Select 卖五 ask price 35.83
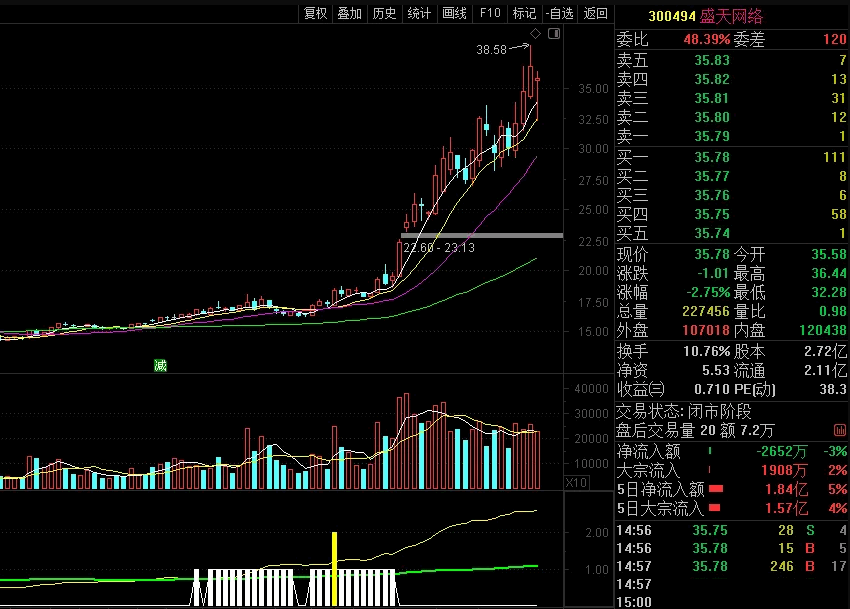The height and width of the screenshot is (609, 850). click(x=712, y=60)
